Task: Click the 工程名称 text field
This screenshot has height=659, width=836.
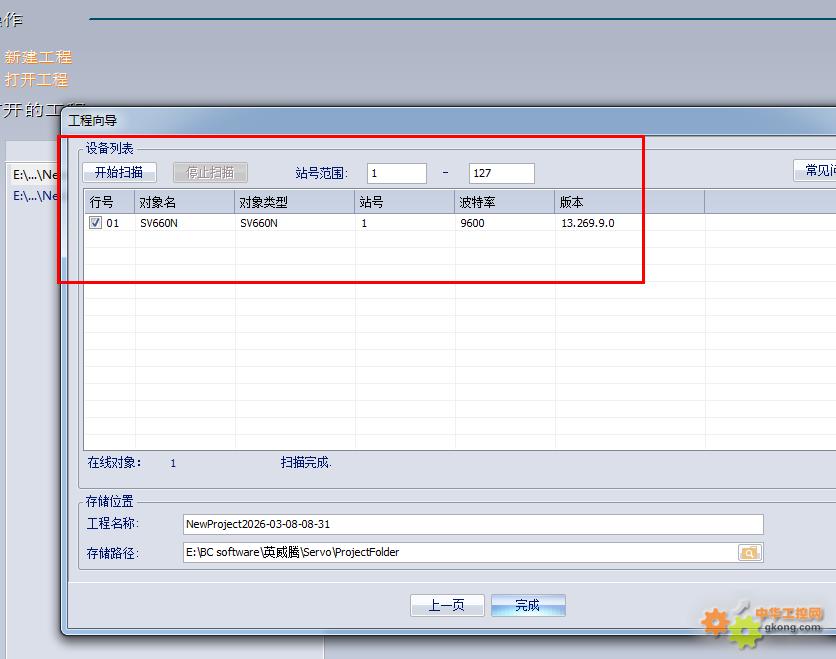Action: click(473, 524)
